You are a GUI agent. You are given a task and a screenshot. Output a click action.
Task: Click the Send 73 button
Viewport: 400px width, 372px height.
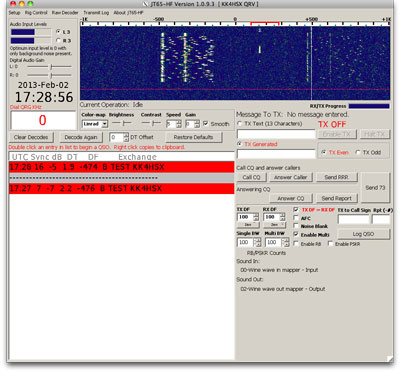pyautogui.click(x=375, y=188)
